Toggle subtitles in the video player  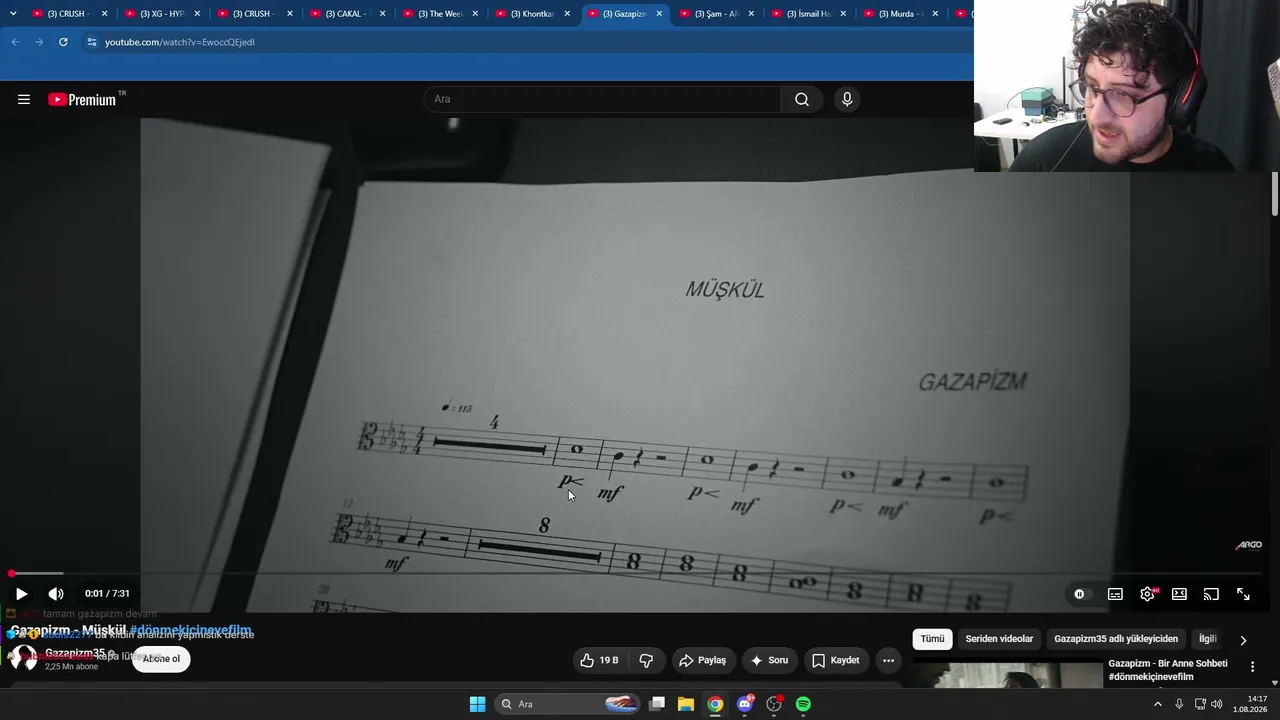click(1115, 594)
